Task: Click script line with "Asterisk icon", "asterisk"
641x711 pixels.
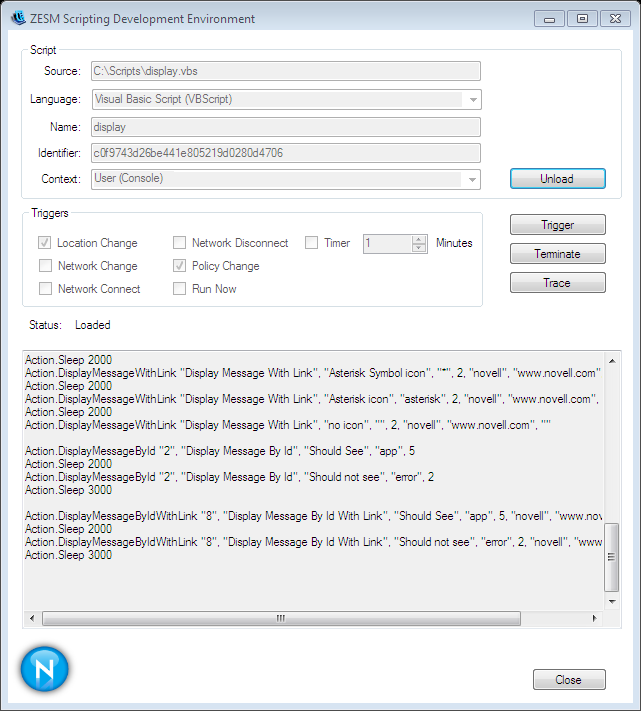Action: pyautogui.click(x=312, y=399)
